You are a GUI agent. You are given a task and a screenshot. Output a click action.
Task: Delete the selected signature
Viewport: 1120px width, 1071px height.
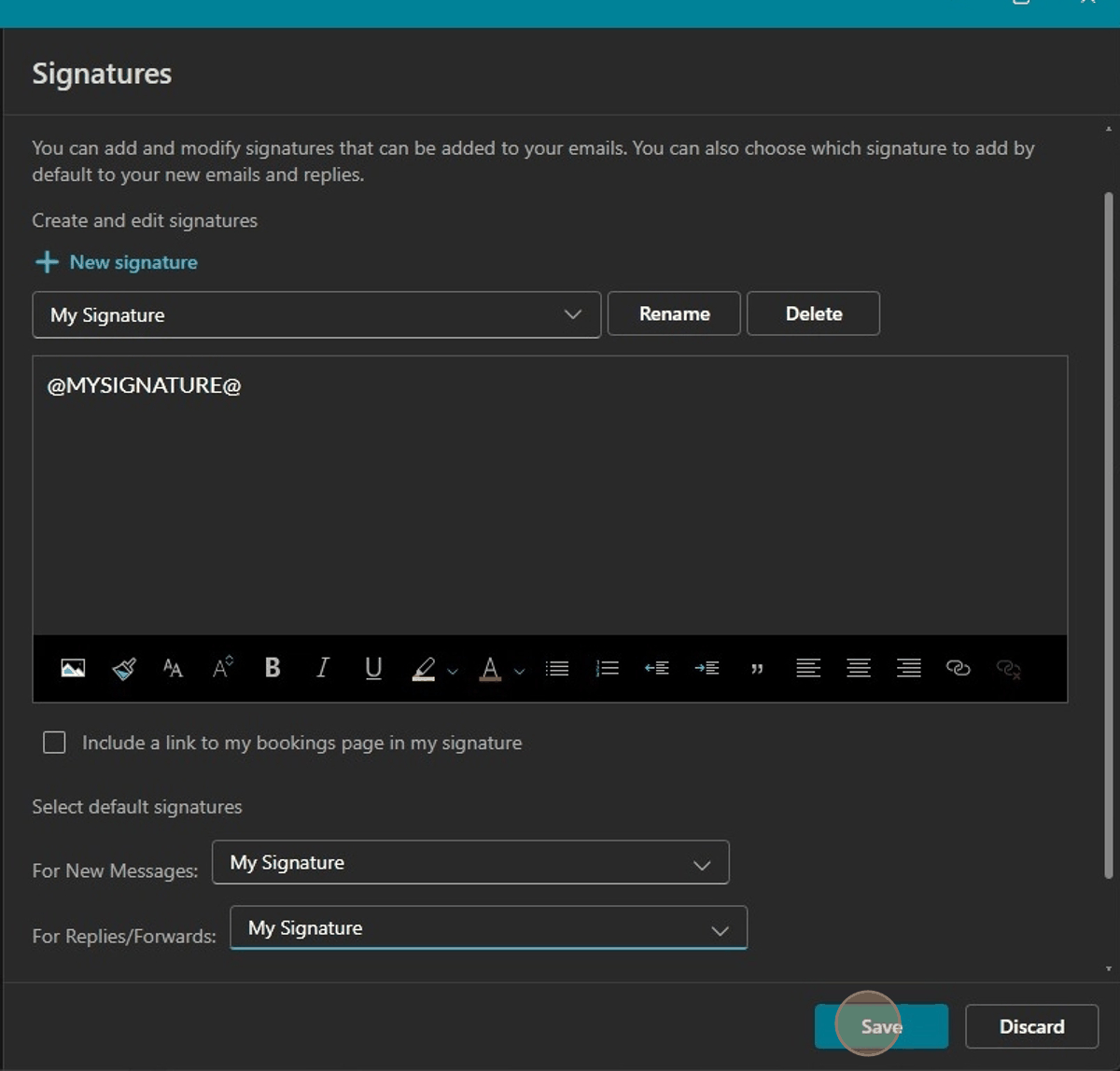point(813,313)
